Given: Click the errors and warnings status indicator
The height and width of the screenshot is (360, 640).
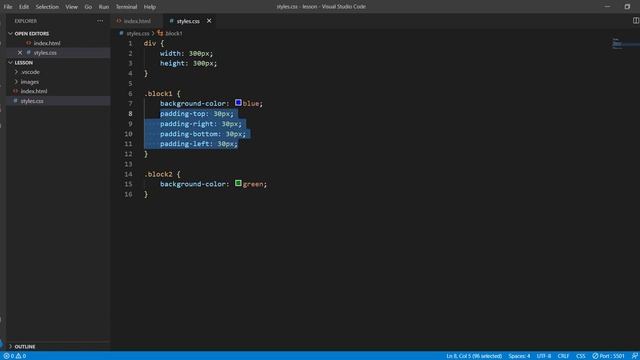Looking at the screenshot, I should [x=15, y=356].
